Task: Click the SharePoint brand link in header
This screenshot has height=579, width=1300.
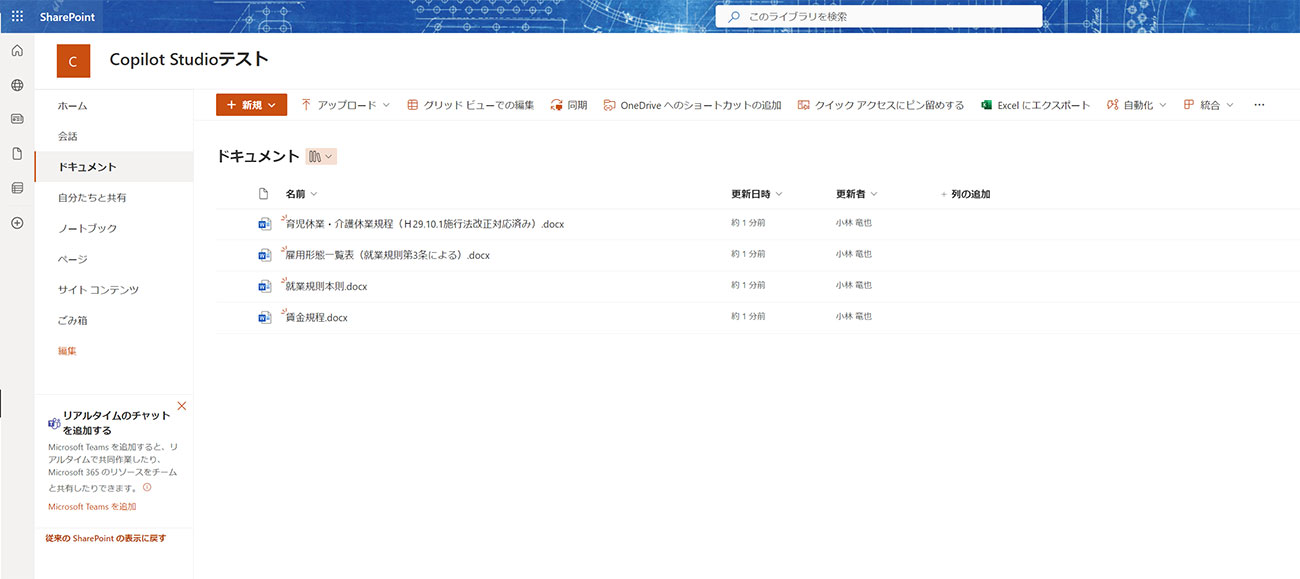Action: [x=67, y=17]
